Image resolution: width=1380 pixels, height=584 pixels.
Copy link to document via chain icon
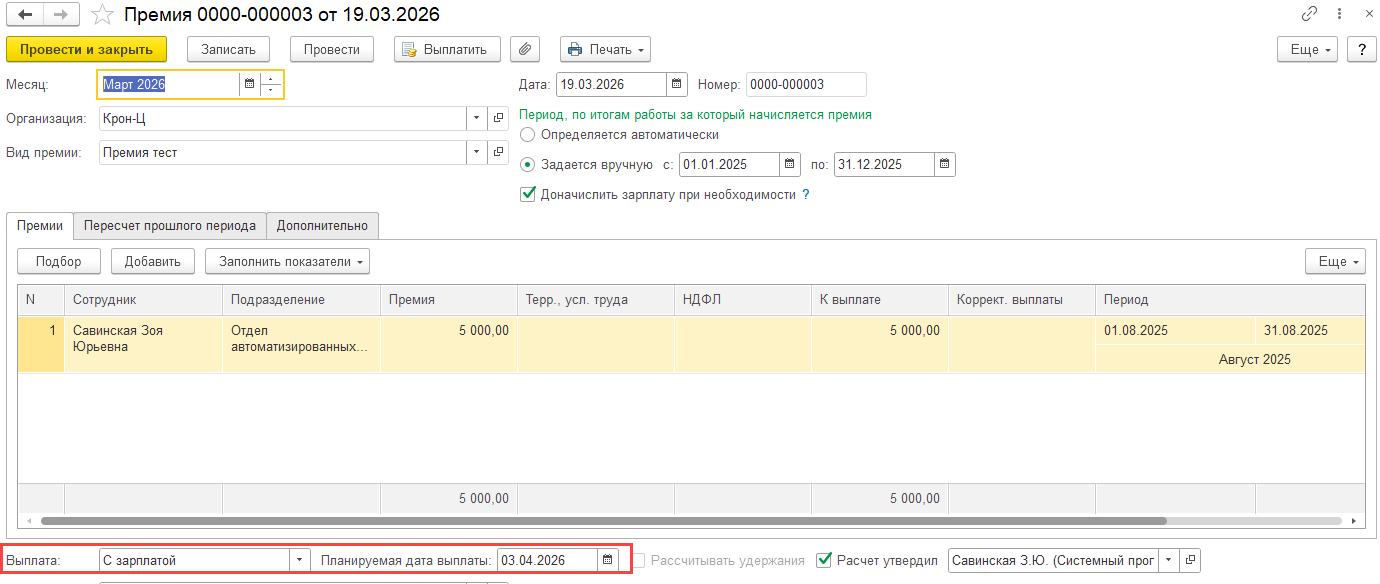point(1309,14)
